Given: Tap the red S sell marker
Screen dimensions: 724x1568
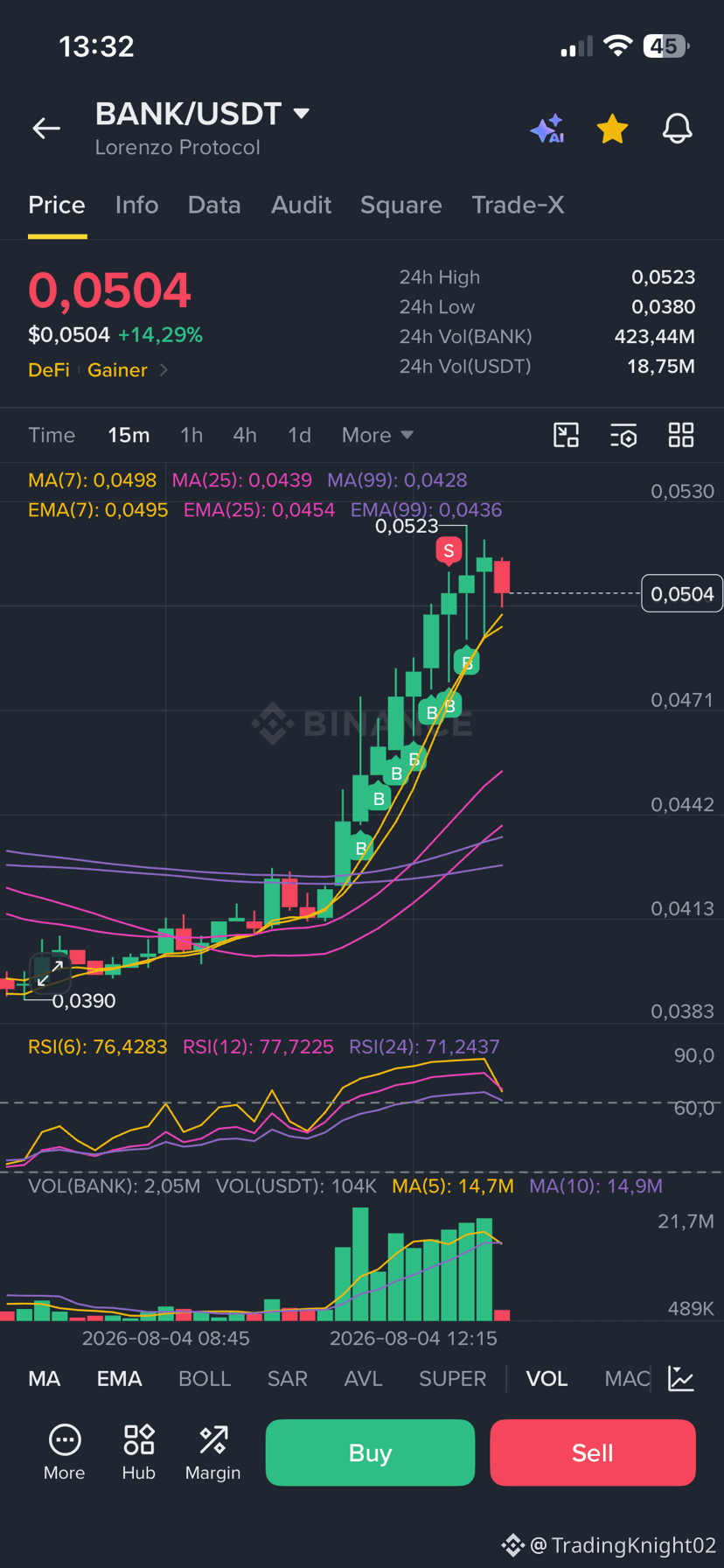Looking at the screenshot, I should click(x=449, y=551).
